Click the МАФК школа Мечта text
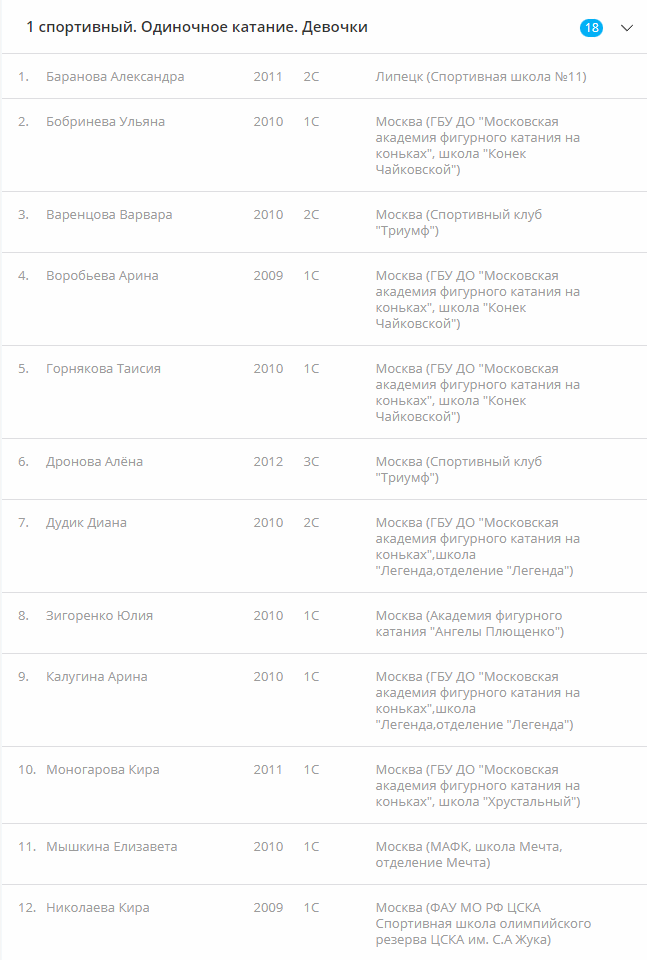This screenshot has width=647, height=960. [x=468, y=855]
